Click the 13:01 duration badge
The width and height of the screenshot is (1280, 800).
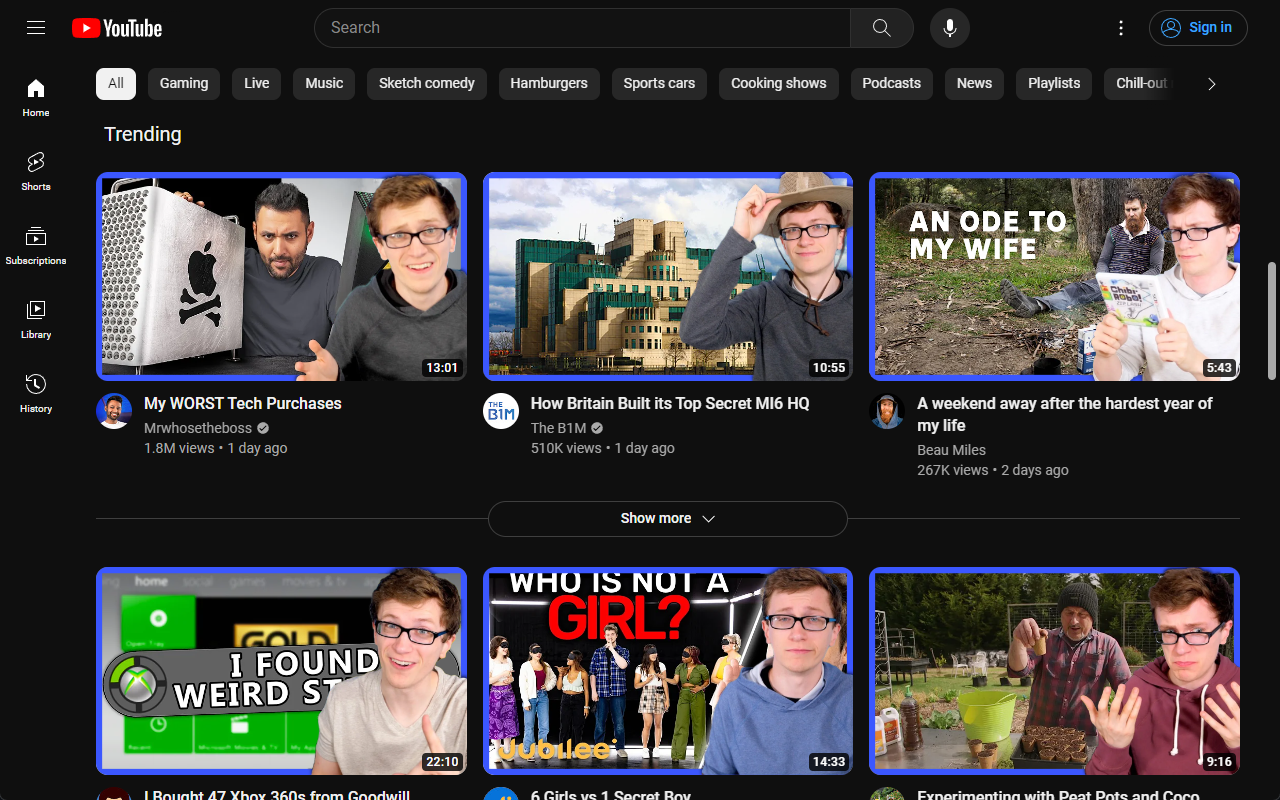point(442,368)
